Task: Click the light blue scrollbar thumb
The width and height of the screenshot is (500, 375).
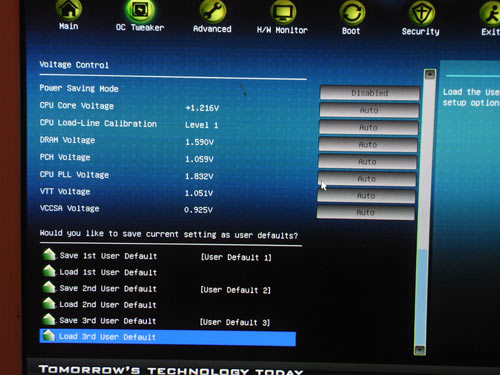Action: (x=421, y=298)
